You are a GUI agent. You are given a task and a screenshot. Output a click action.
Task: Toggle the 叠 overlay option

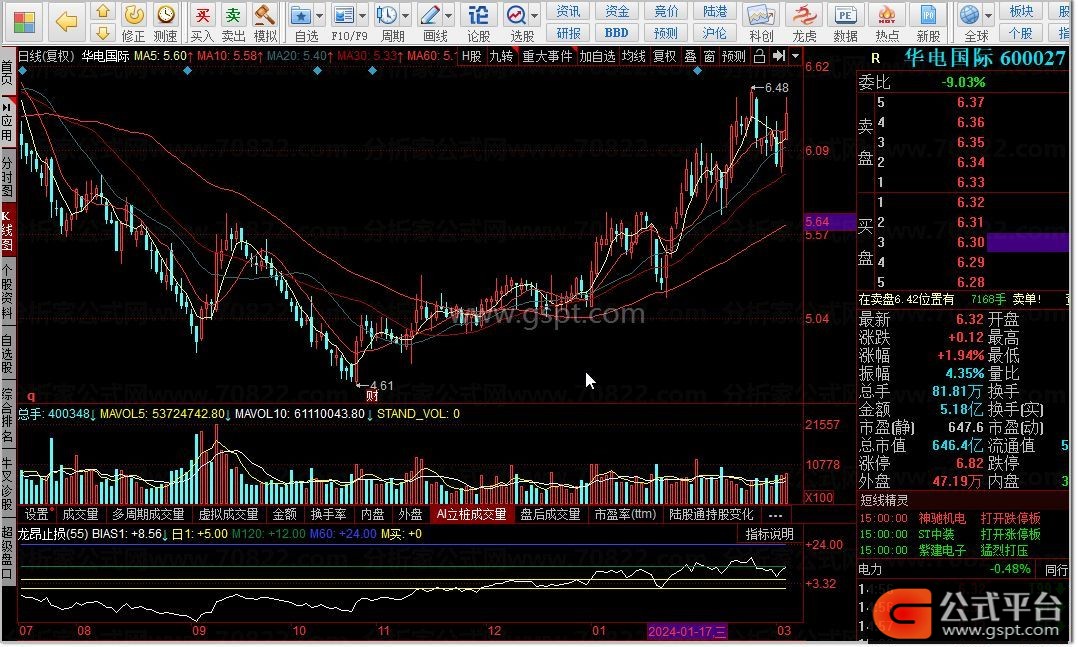tap(690, 56)
